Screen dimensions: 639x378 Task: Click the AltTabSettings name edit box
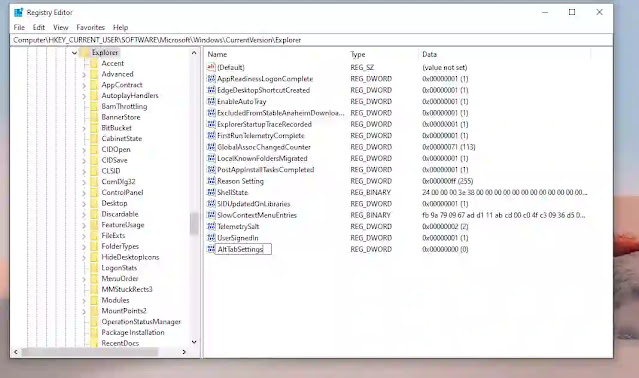[x=243, y=249]
